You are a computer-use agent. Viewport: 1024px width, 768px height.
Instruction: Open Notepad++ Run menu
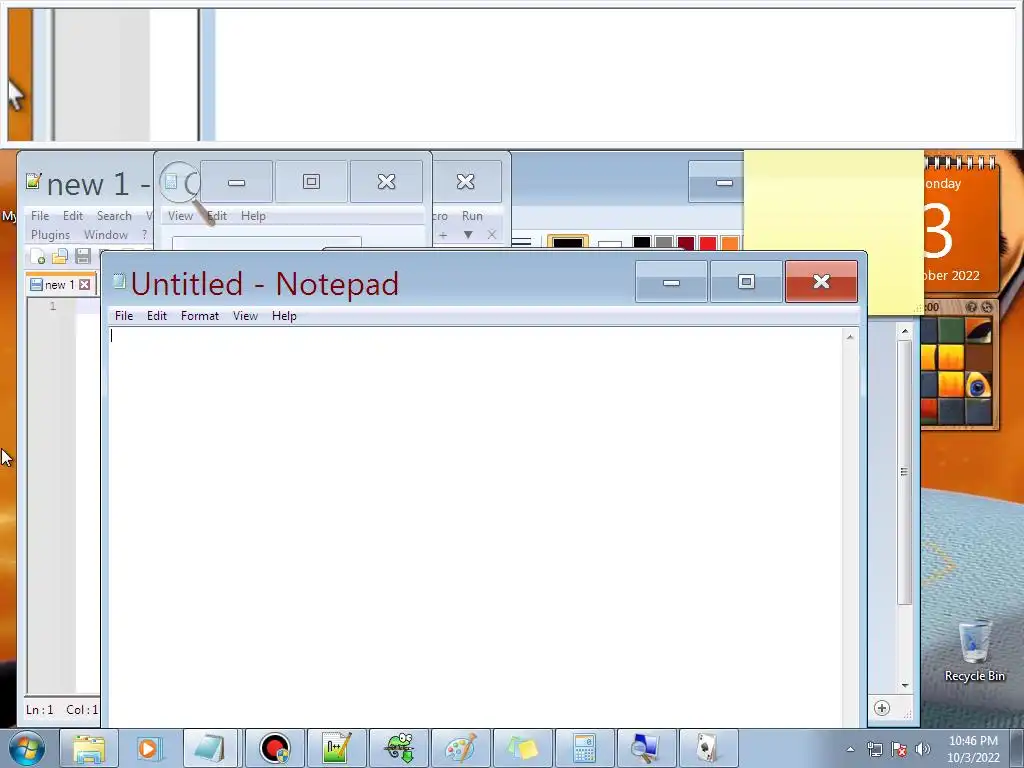[x=472, y=216]
